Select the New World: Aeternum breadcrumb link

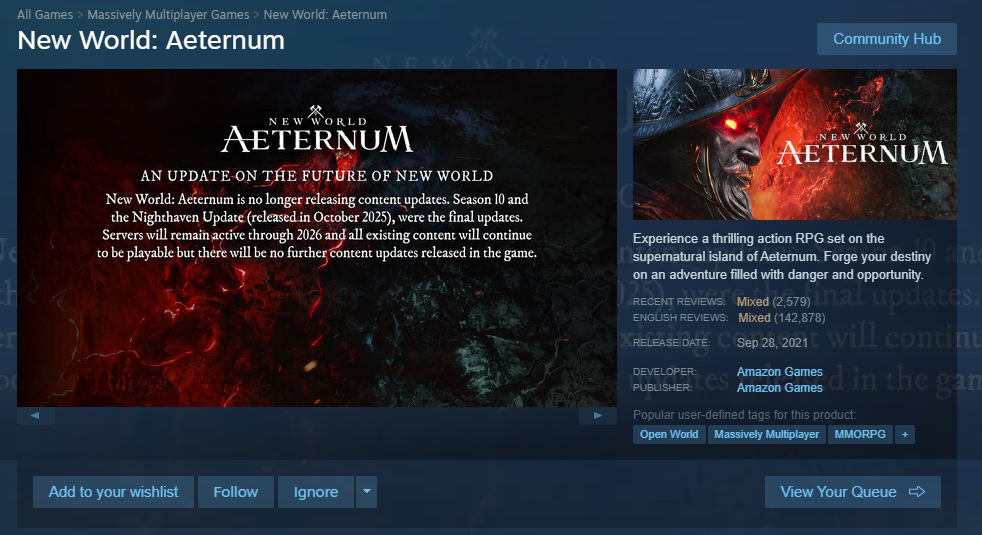coord(325,14)
